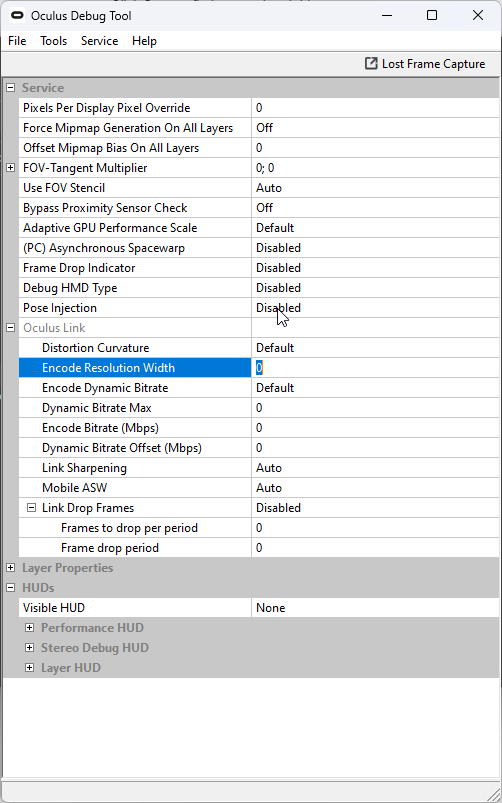Change the Distortion Curvature value
This screenshot has height=803, width=502.
point(375,348)
